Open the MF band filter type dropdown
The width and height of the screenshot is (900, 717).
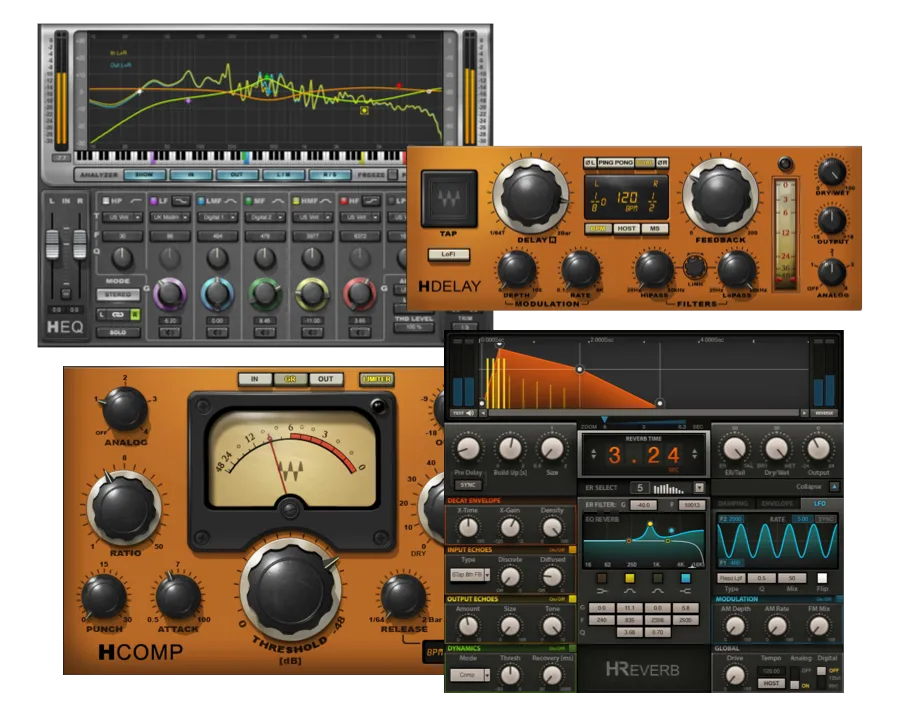pyautogui.click(x=265, y=218)
